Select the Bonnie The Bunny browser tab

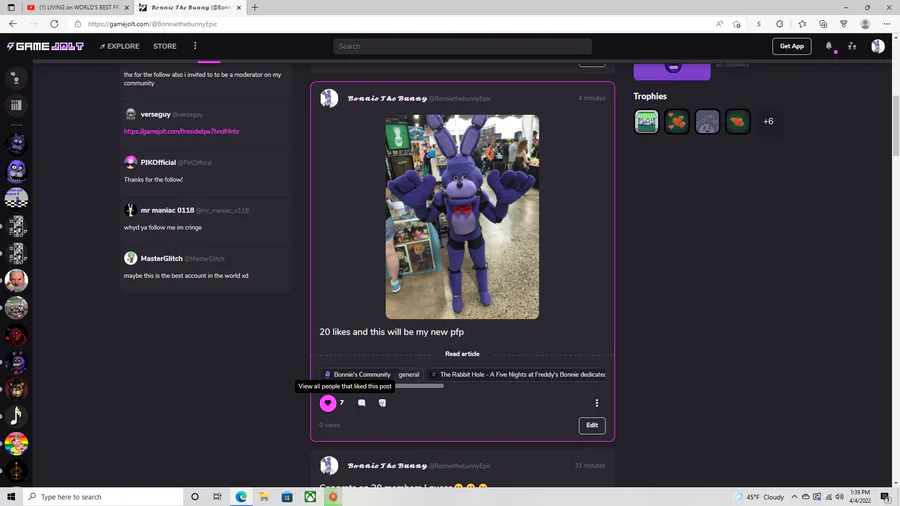[x=190, y=7]
